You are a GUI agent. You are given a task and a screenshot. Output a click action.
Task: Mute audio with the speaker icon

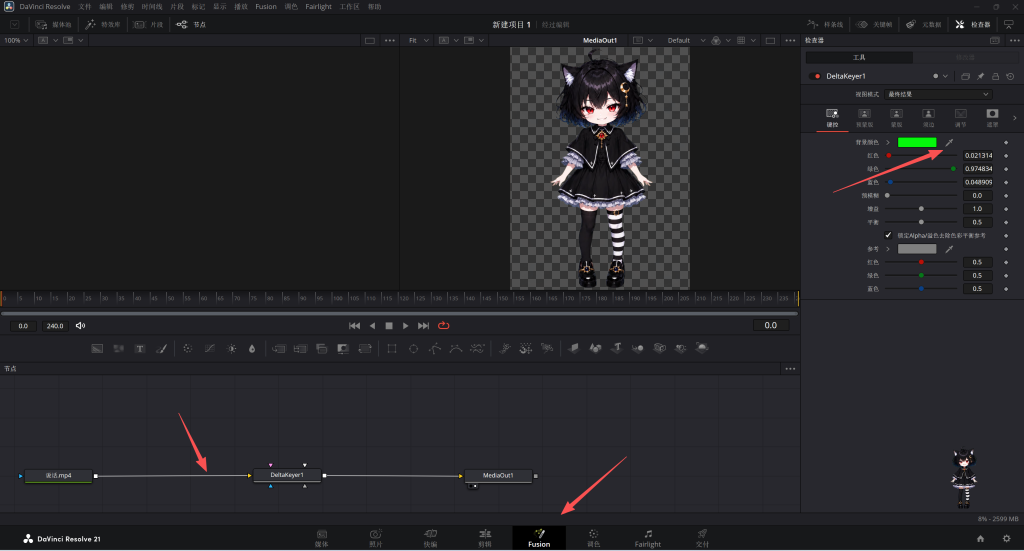click(80, 326)
